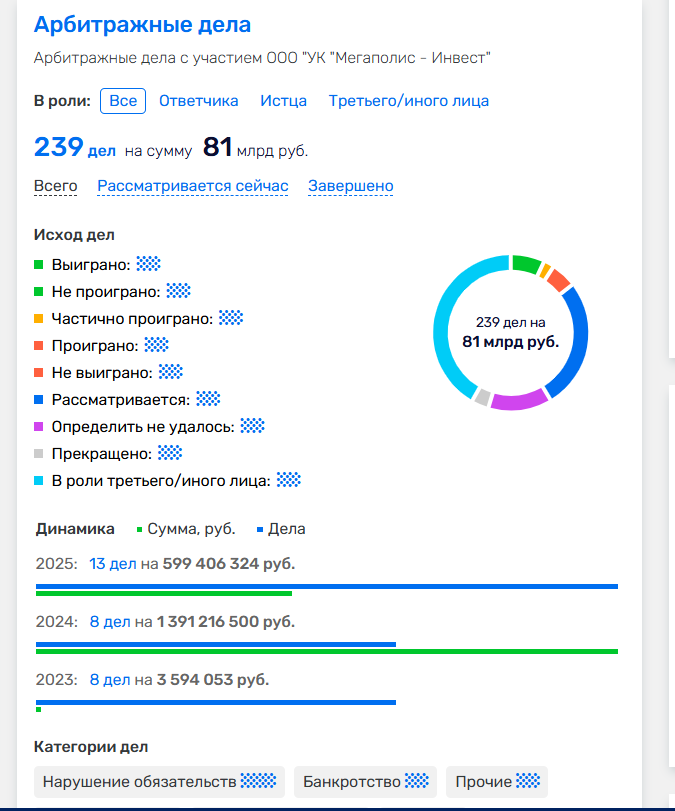Click the blurred value beside Не проиграно
The width and height of the screenshot is (675, 811).
(x=178, y=291)
